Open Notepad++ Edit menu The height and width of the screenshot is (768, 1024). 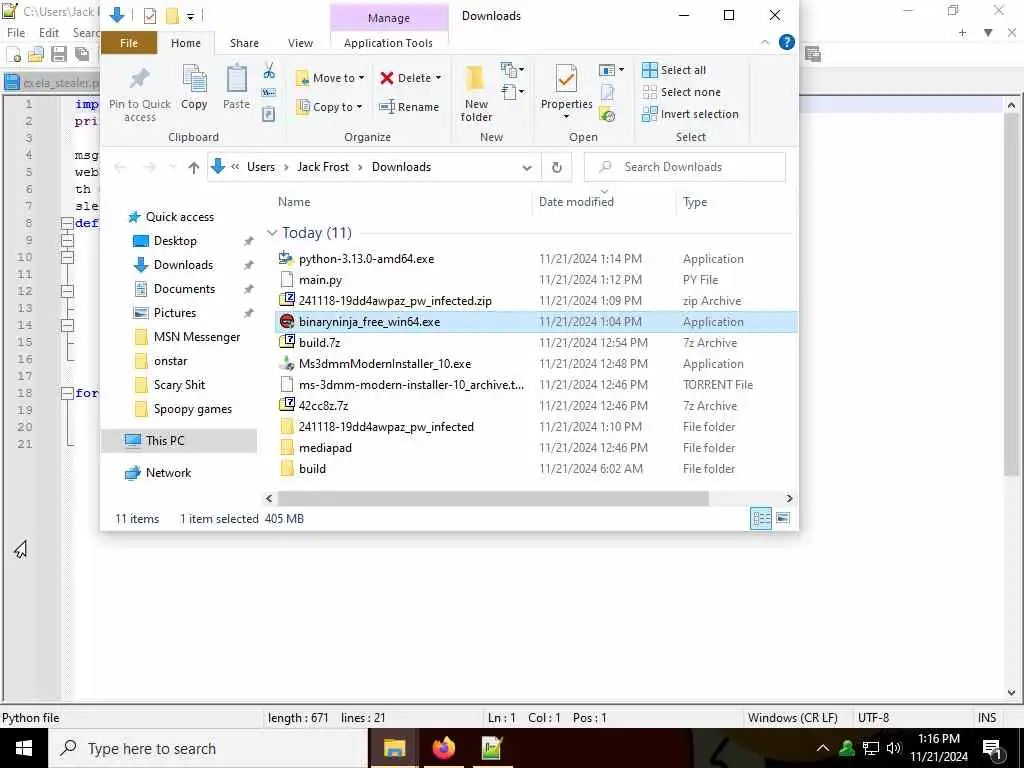48,33
